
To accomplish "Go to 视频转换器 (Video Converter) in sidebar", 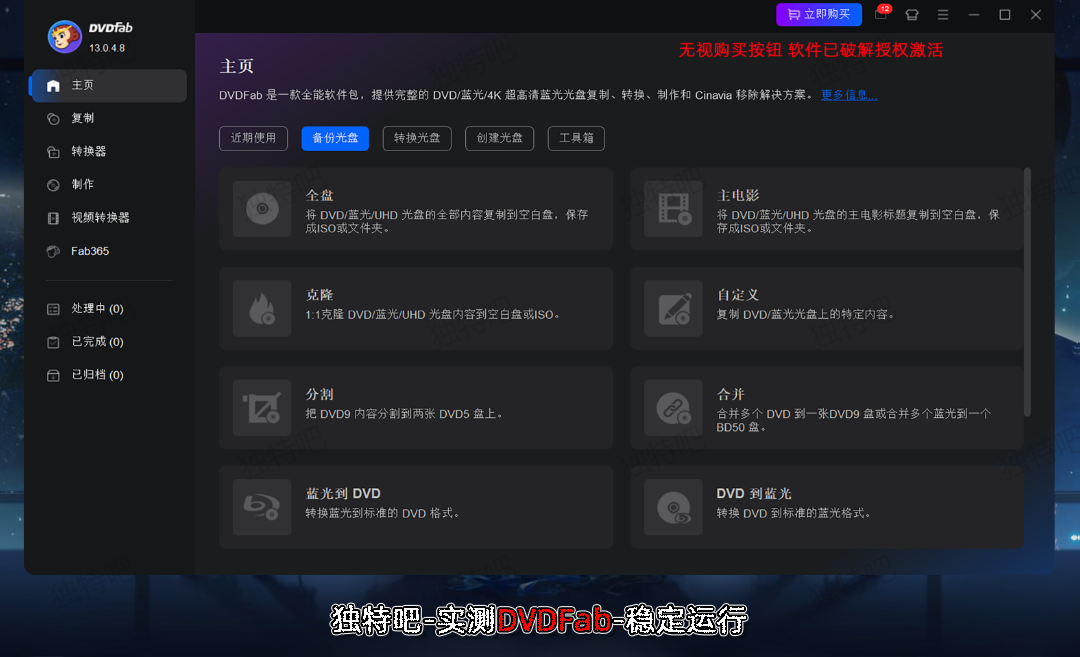I will point(100,218).
